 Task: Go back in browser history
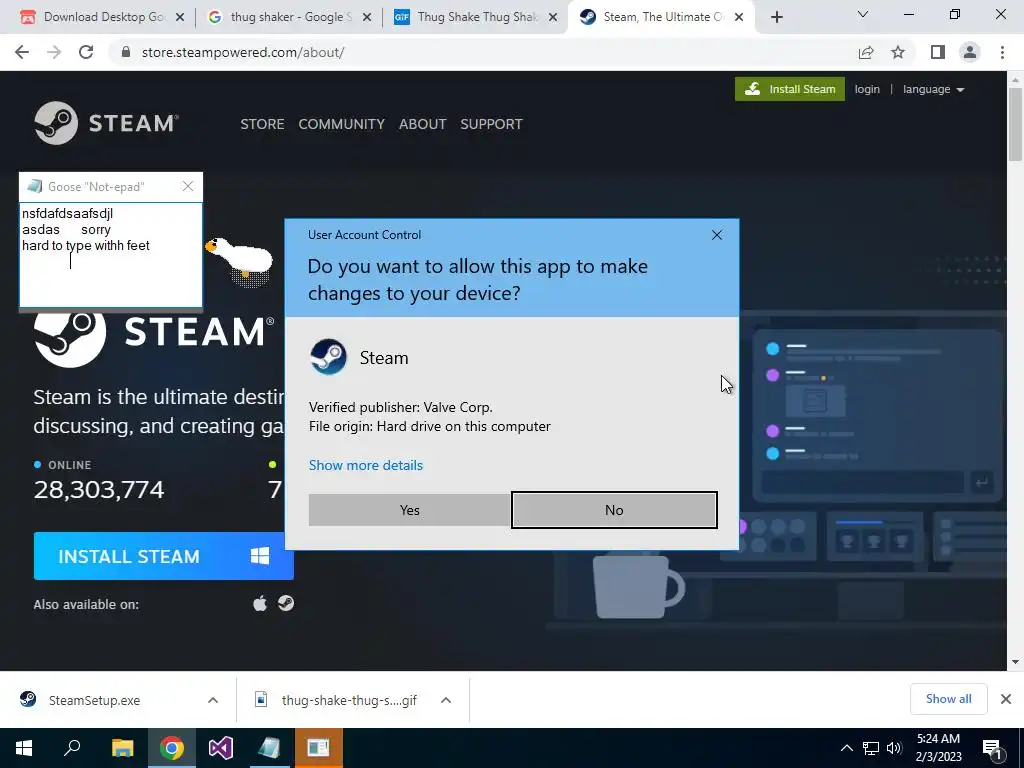click(22, 52)
